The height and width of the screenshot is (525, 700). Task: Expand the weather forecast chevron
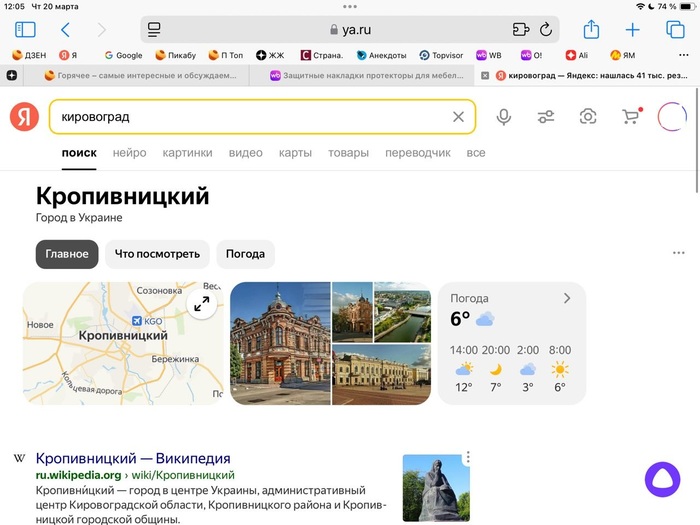tap(567, 298)
